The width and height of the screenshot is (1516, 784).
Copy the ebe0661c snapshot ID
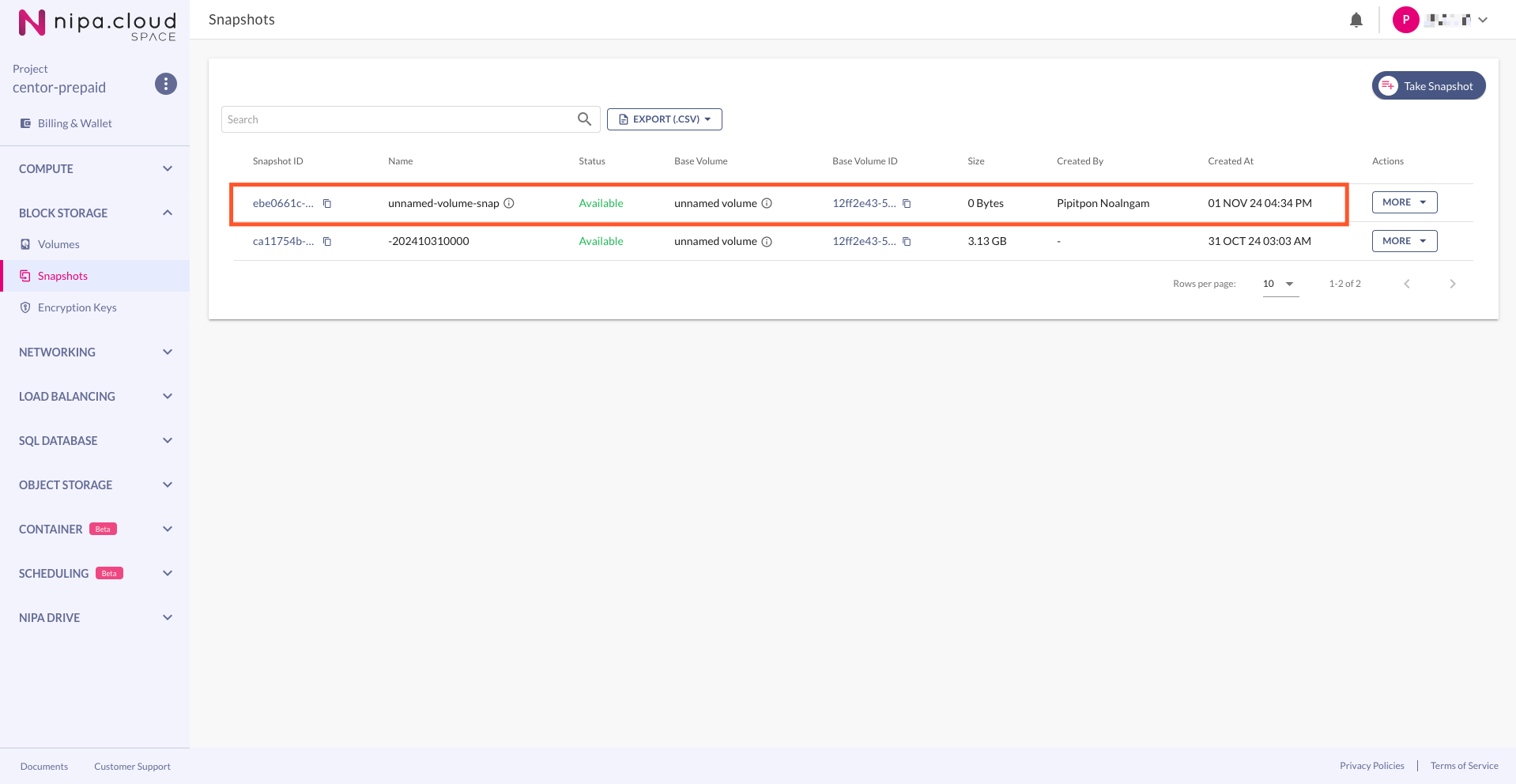coord(327,204)
